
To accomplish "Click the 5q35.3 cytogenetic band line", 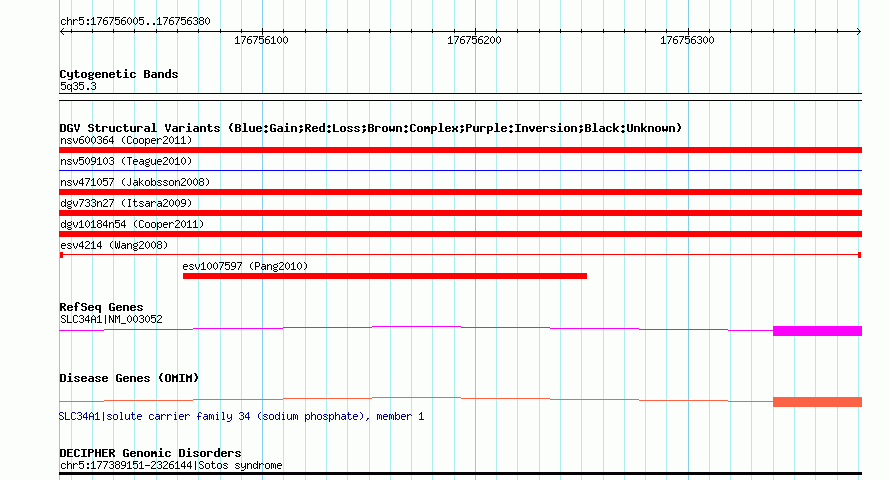I will click(x=460, y=97).
